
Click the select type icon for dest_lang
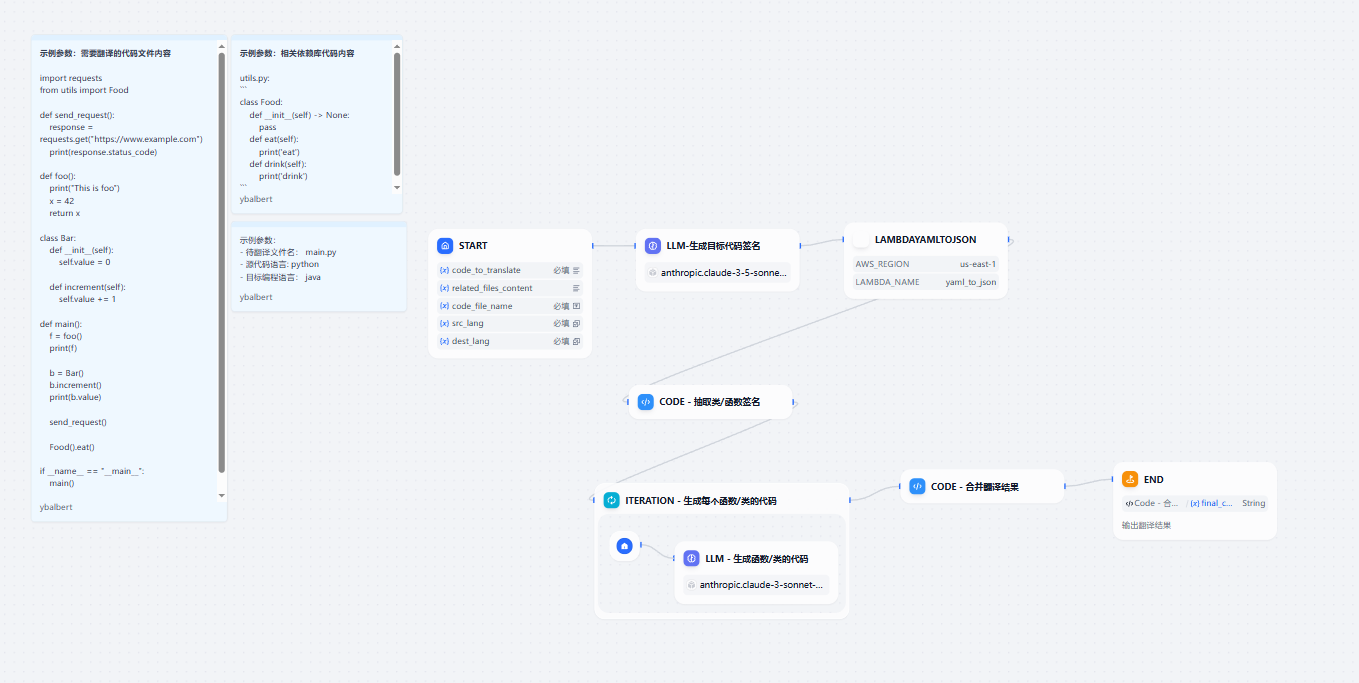coord(576,342)
